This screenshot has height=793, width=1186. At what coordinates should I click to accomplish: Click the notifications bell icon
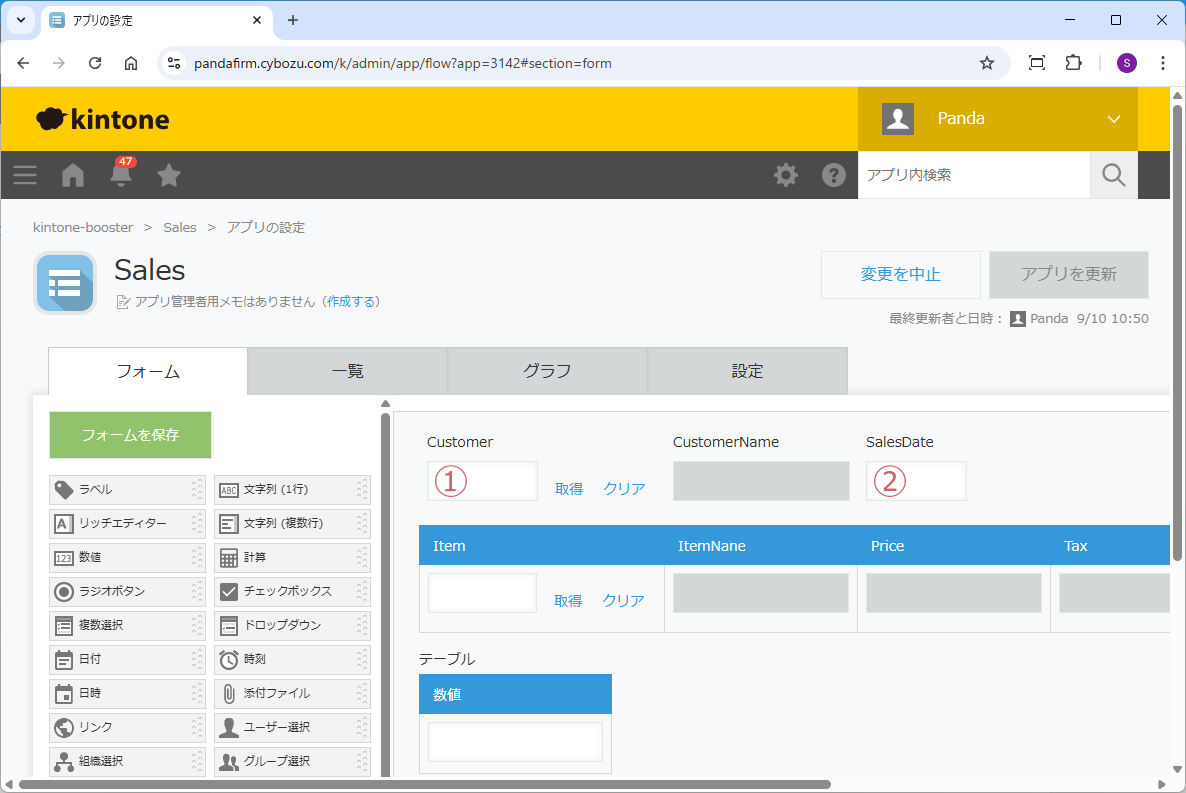pos(121,175)
